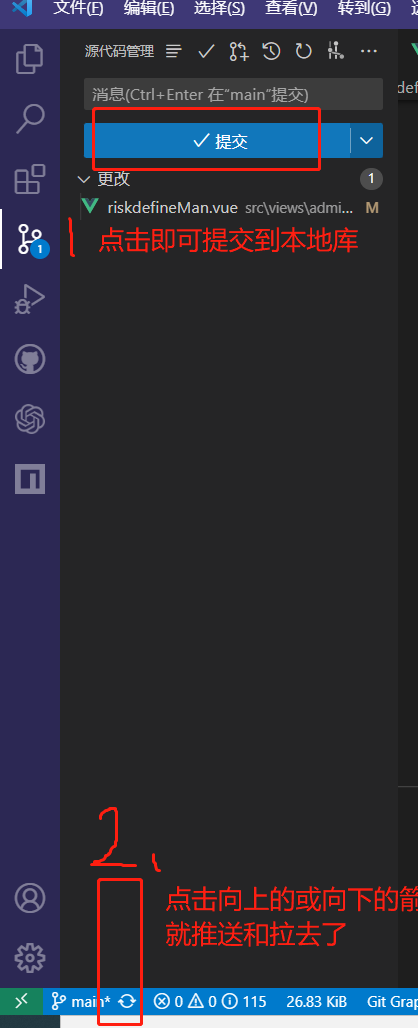Viewport: 418px width, 1028px height.
Task: Open the commit button dropdown arrow
Action: click(x=367, y=140)
